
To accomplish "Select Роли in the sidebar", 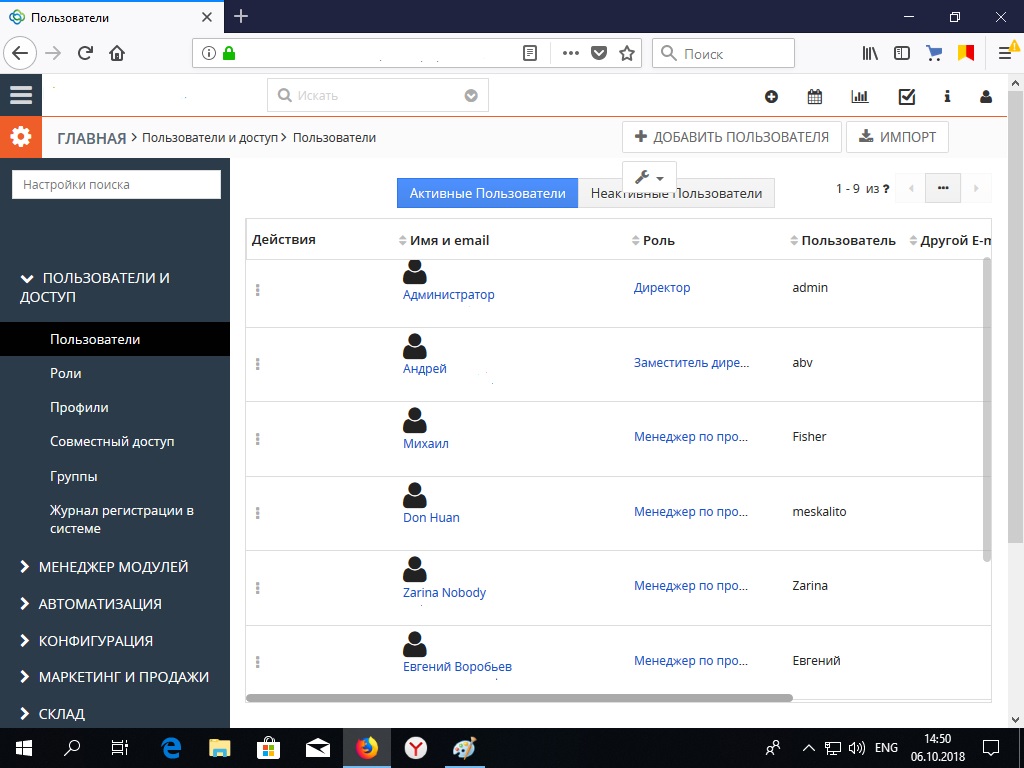I will (x=66, y=373).
